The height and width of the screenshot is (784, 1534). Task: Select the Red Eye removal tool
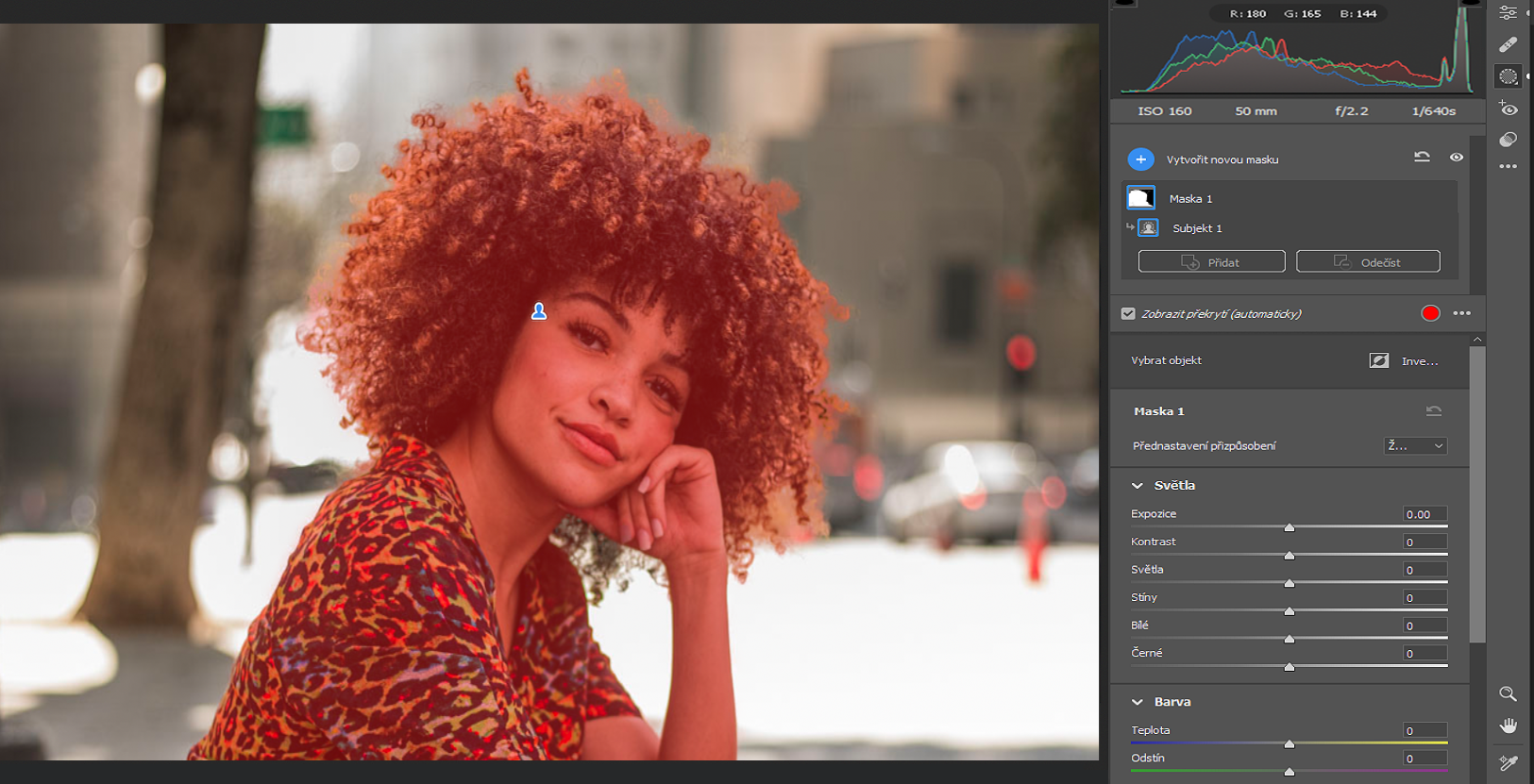coord(1509,108)
